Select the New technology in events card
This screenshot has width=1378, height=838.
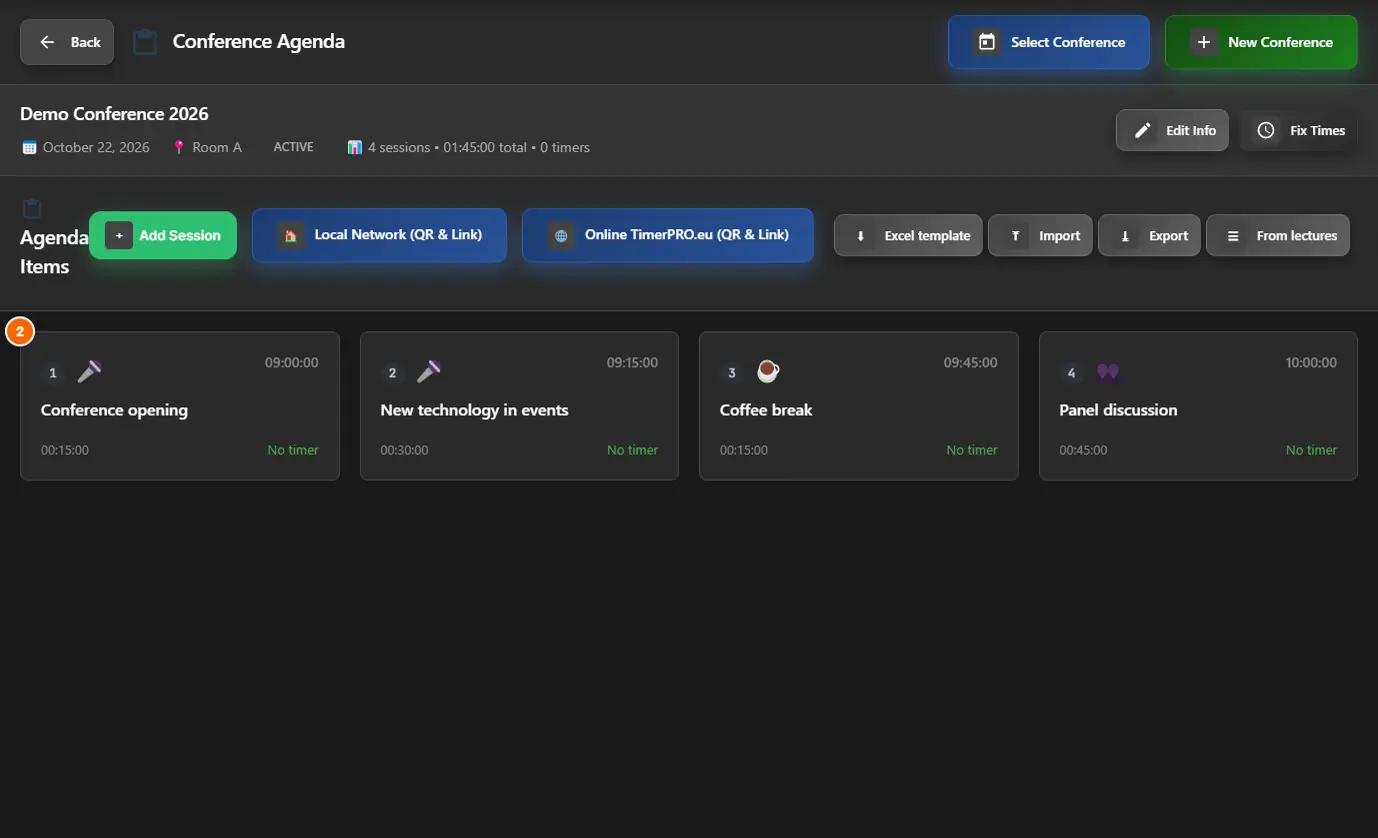pos(519,406)
